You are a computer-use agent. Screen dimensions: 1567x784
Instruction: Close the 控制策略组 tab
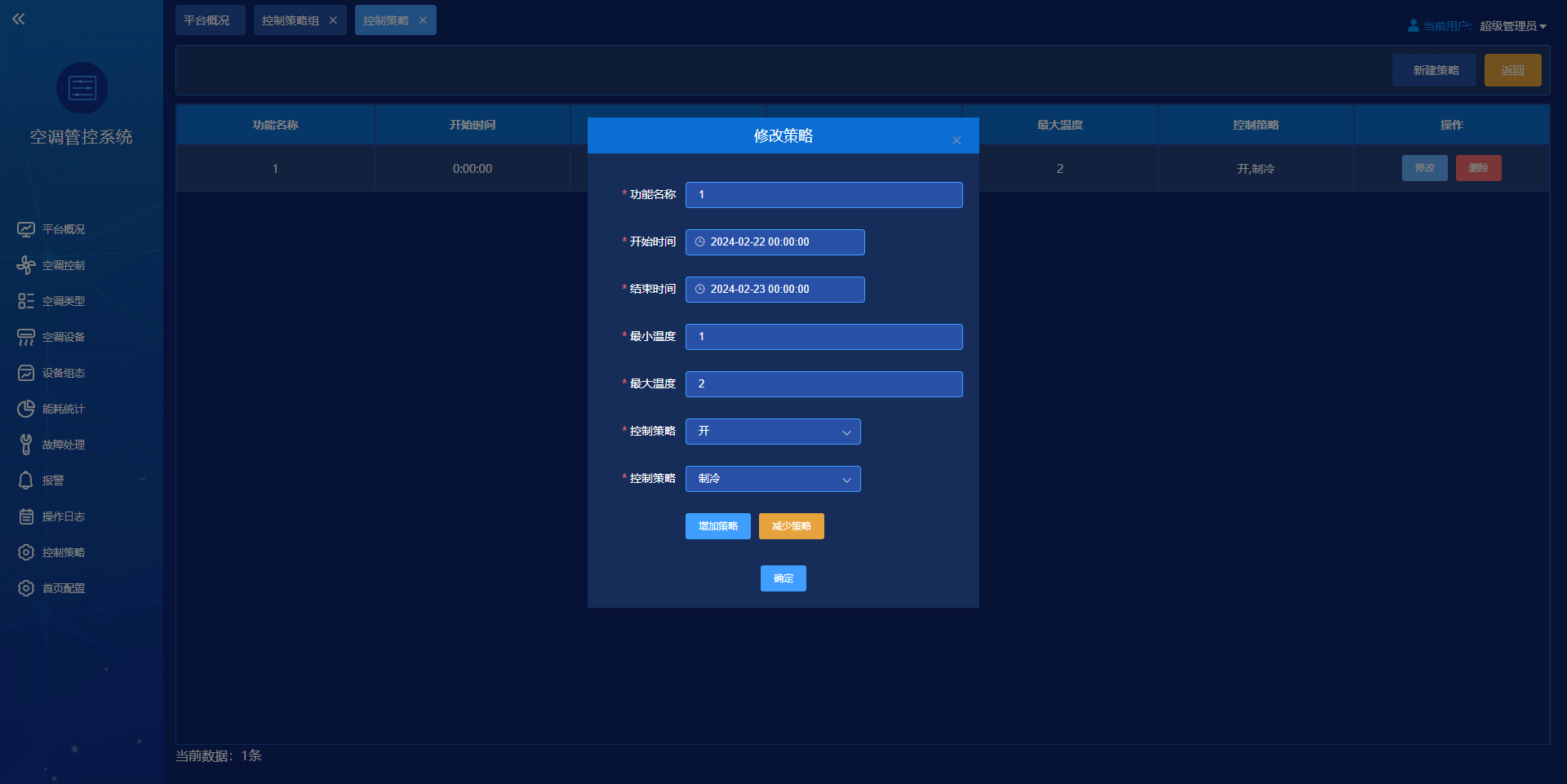(333, 20)
